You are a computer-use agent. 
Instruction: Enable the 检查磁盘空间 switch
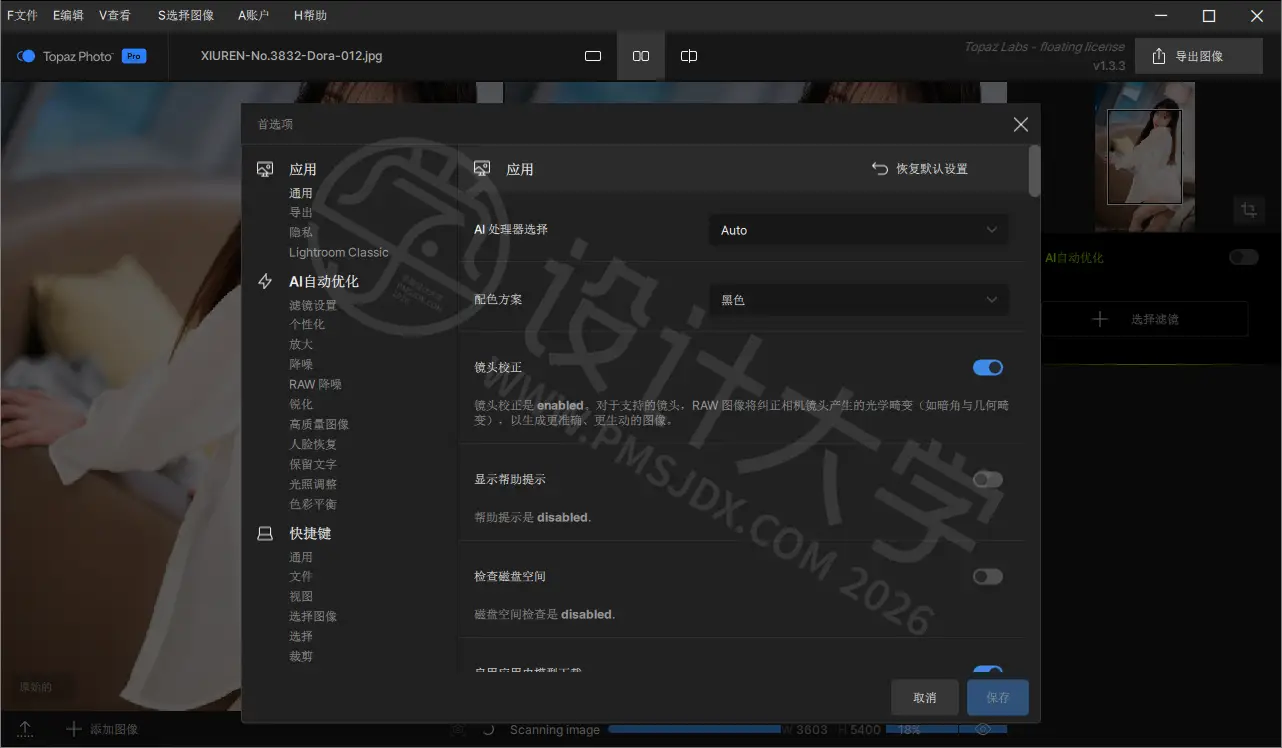click(988, 576)
